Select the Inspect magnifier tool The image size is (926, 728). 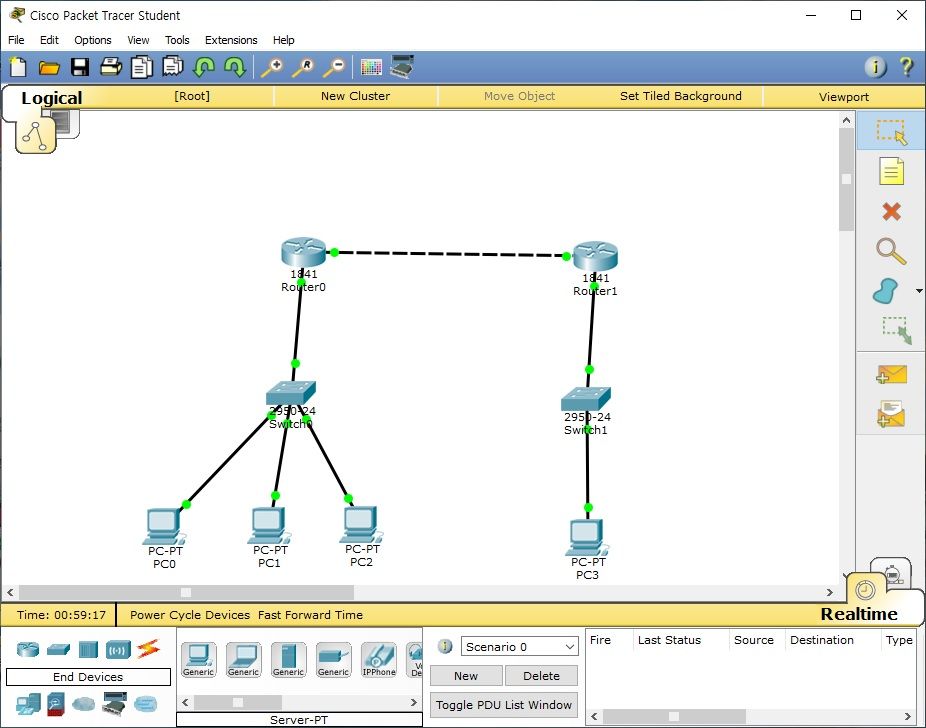click(x=890, y=251)
